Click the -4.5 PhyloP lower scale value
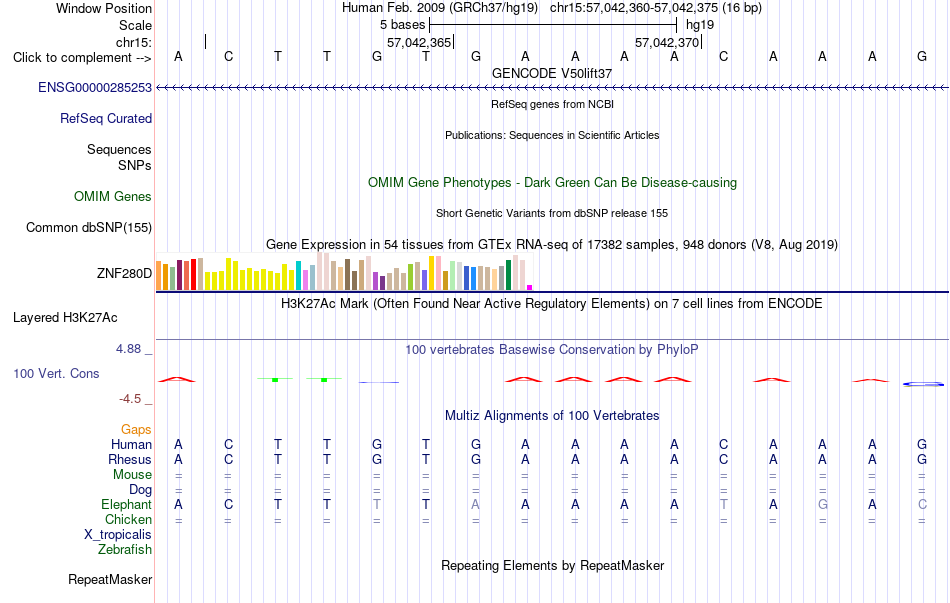Screen dimensions: 950x603 point(130,399)
